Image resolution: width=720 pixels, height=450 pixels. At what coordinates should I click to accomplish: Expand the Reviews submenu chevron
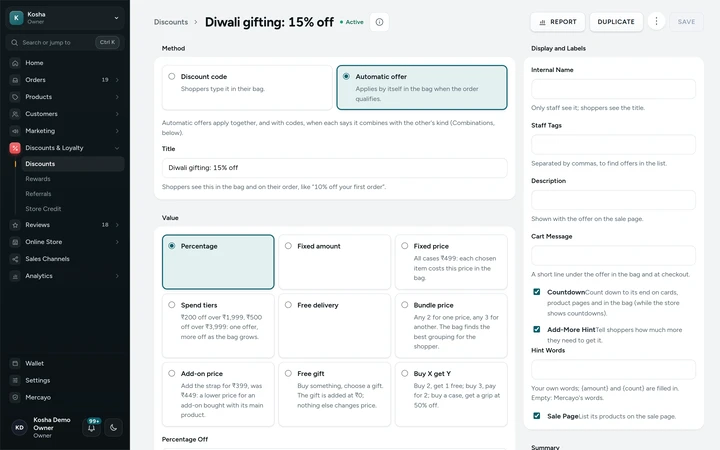(x=117, y=225)
